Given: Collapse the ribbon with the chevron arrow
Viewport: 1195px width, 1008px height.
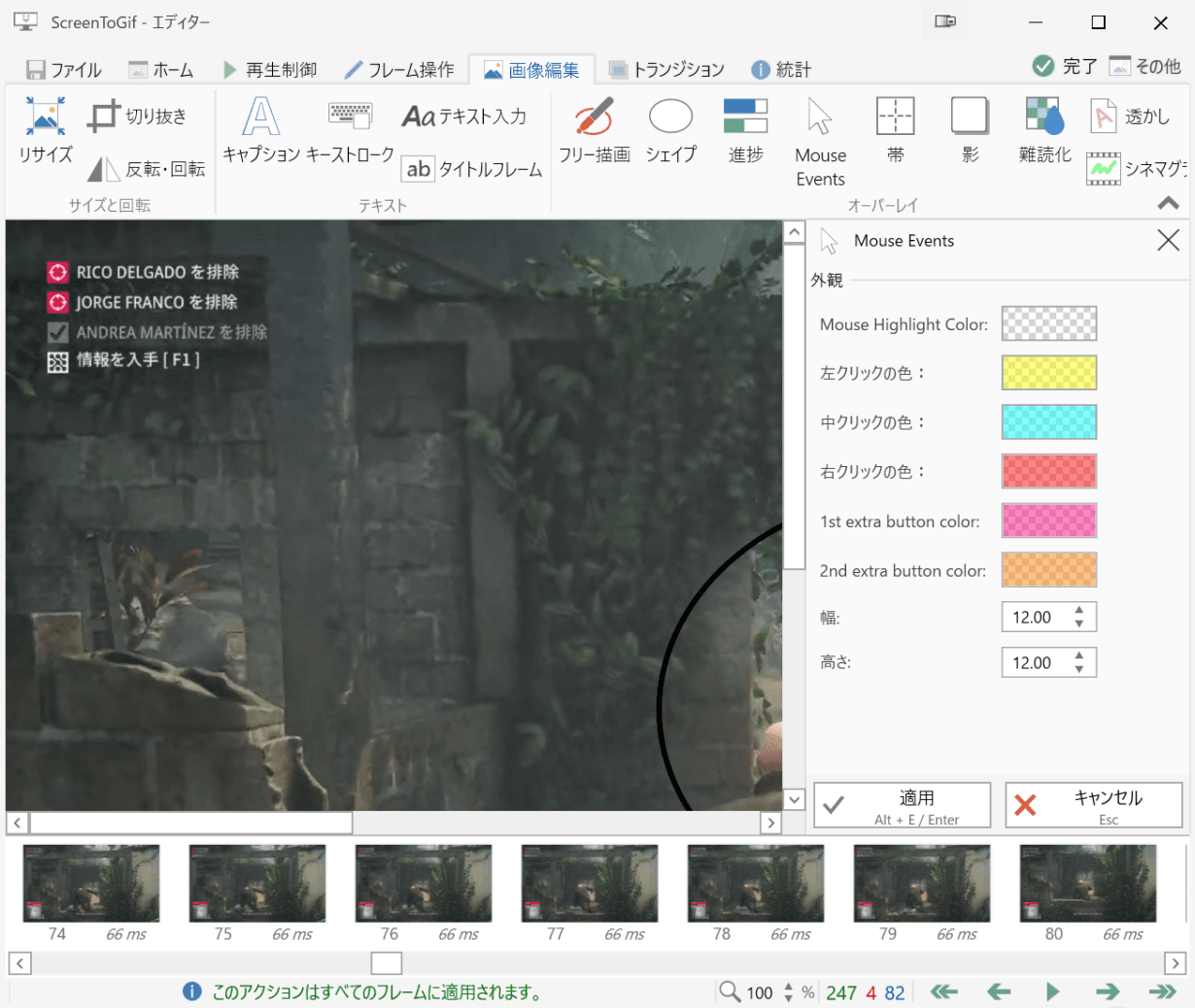Looking at the screenshot, I should (1168, 203).
